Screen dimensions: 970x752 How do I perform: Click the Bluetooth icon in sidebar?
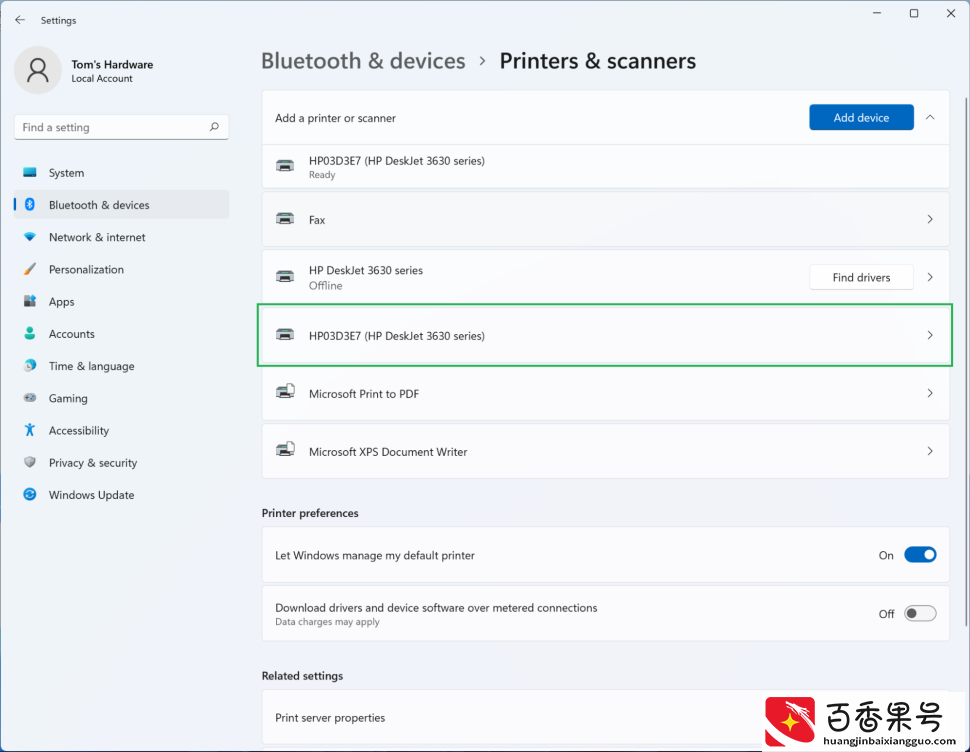30,205
